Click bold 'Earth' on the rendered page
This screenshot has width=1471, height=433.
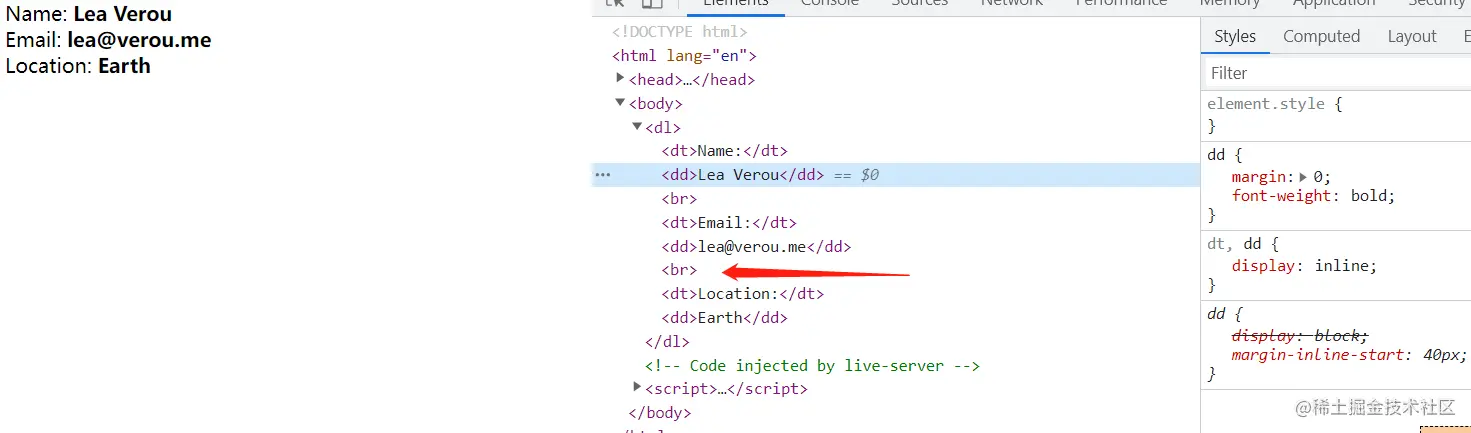point(124,66)
